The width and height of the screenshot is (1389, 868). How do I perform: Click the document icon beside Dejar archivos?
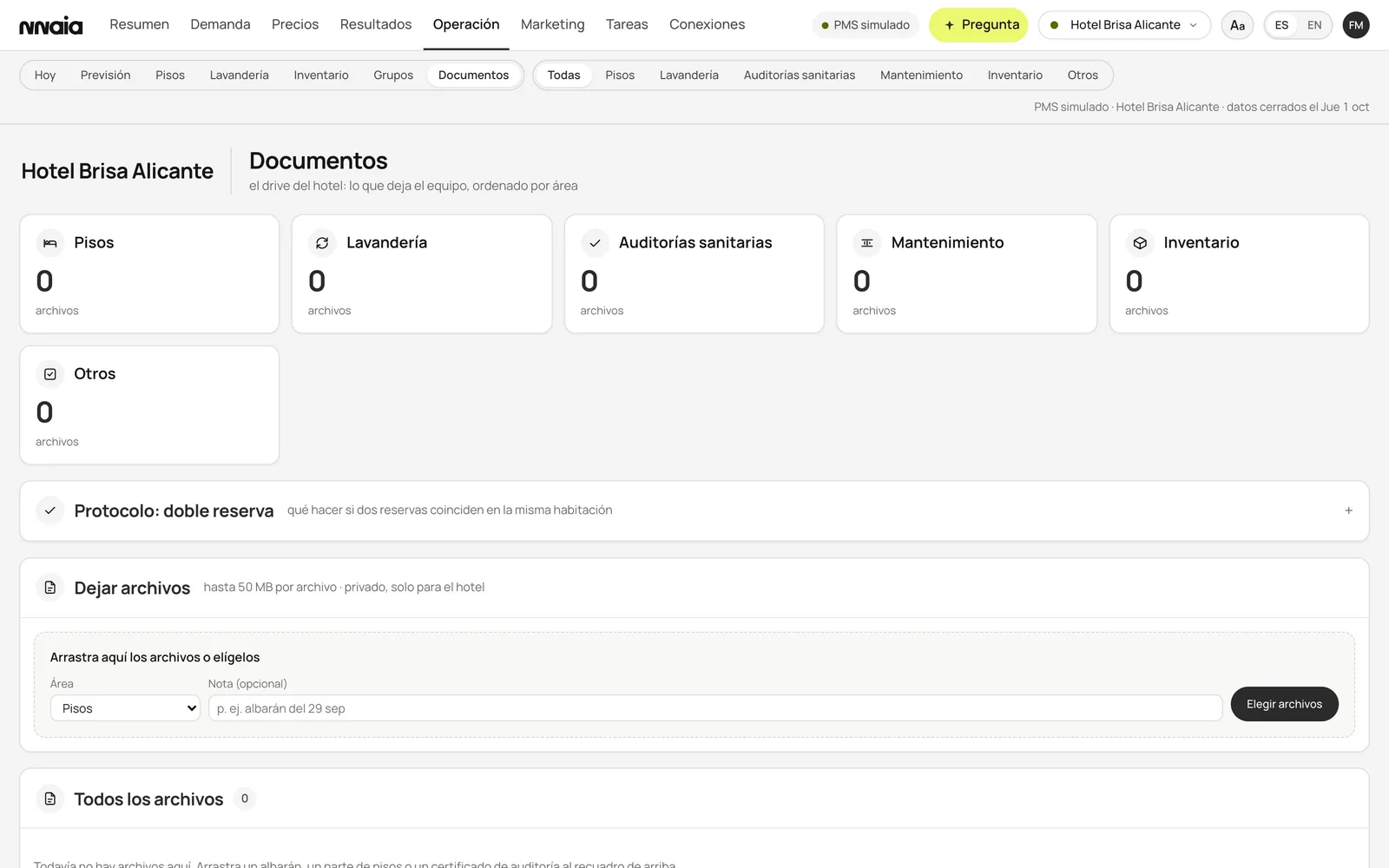click(50, 588)
